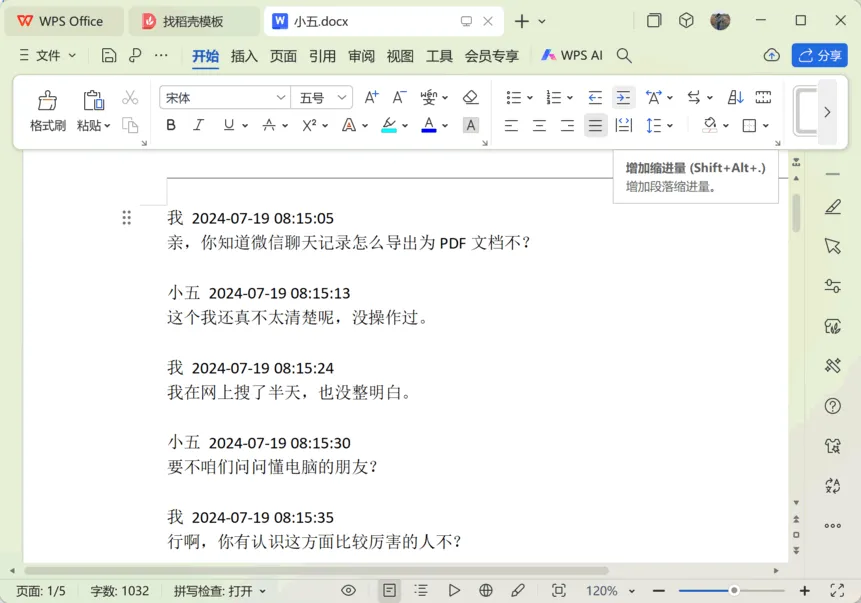Click the Format Painter (格式刷) tool
Screen dimensions: 861x603
tap(47, 111)
